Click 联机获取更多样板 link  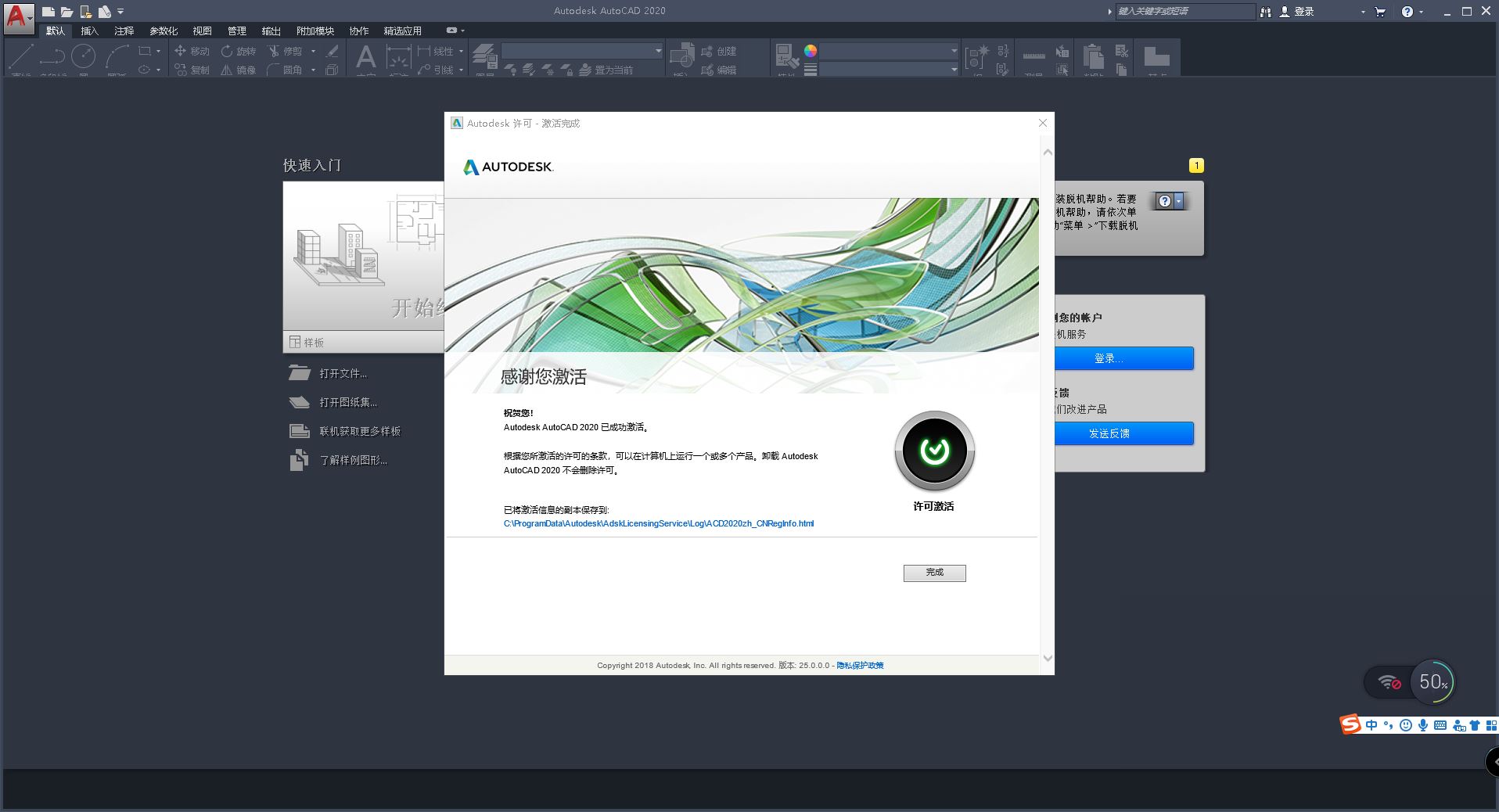point(360,431)
